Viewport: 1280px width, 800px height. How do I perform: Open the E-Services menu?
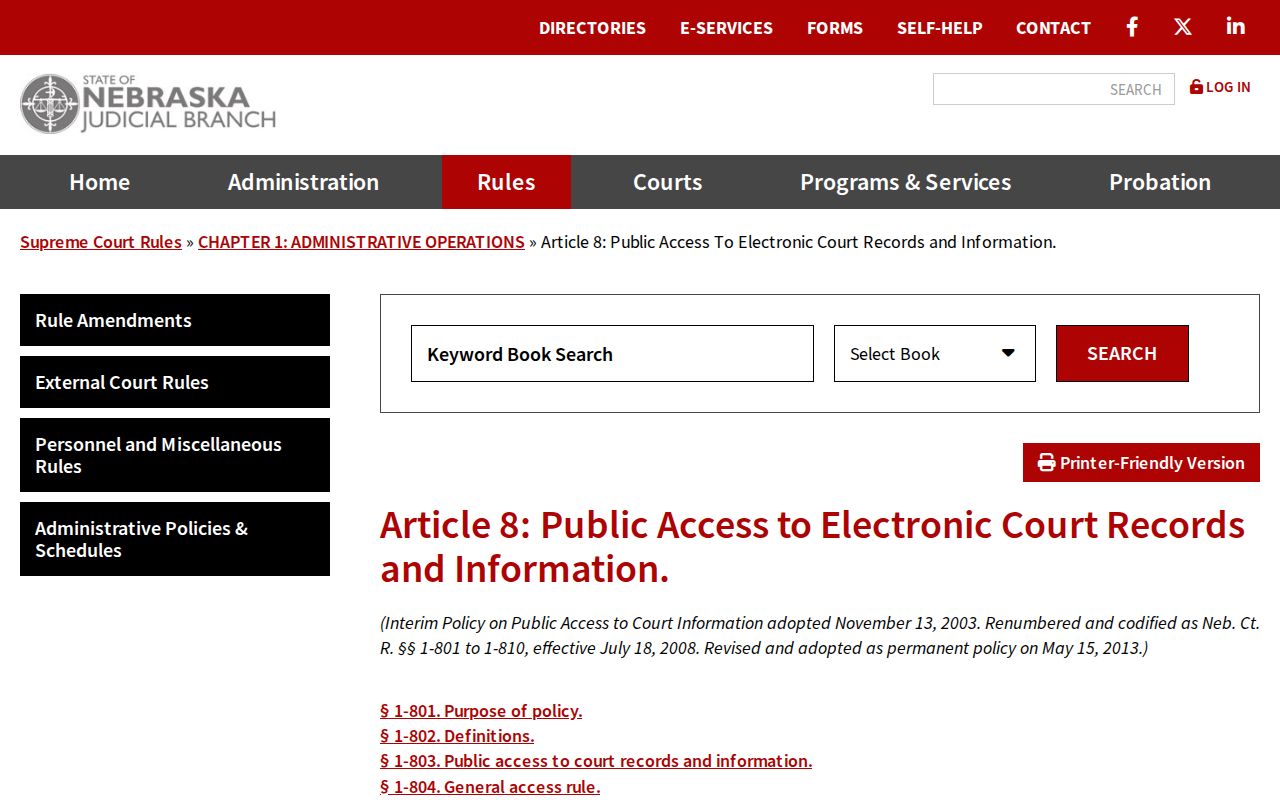(726, 28)
